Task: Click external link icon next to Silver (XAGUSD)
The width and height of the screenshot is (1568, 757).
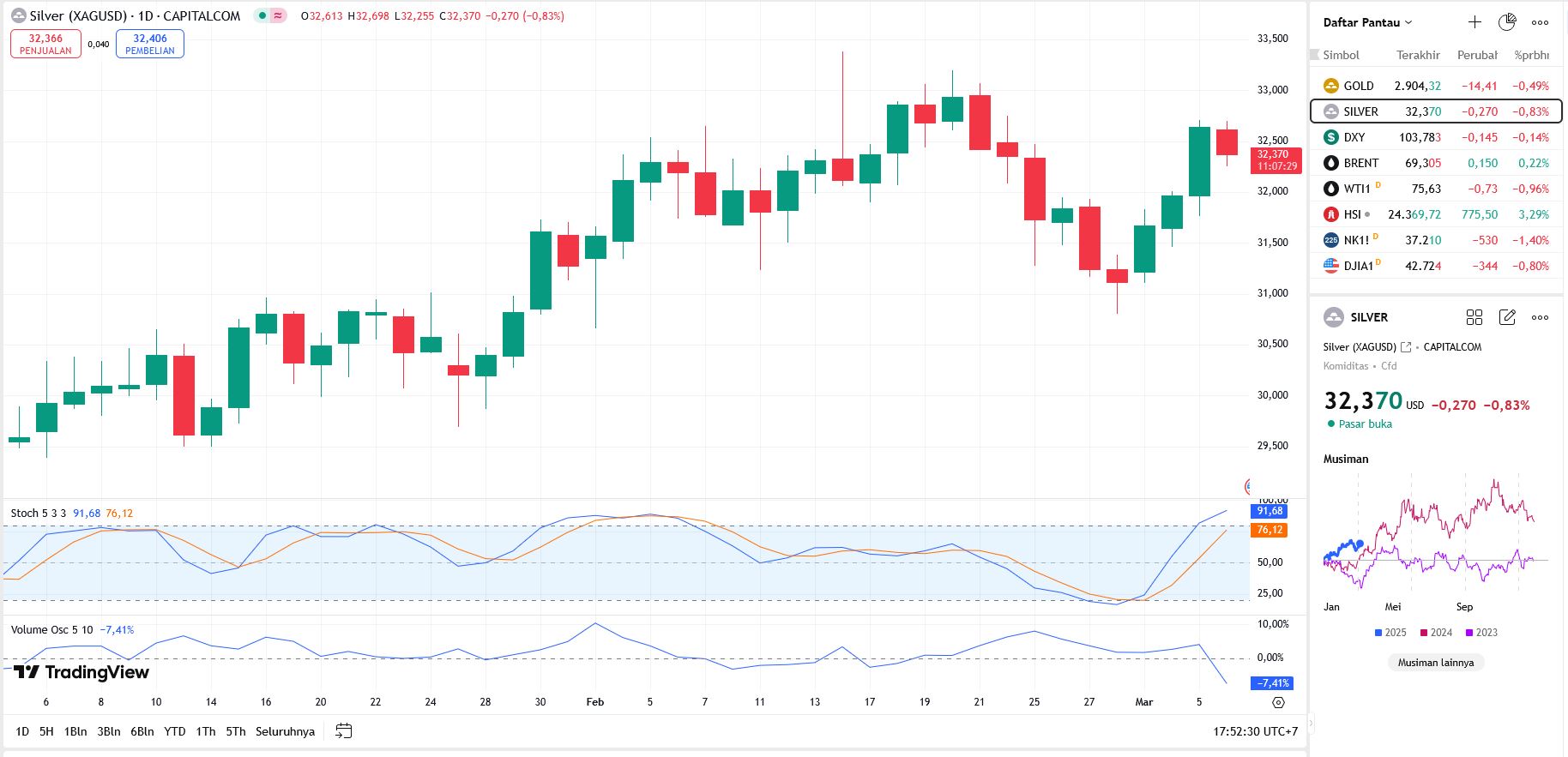Action: coord(1406,347)
